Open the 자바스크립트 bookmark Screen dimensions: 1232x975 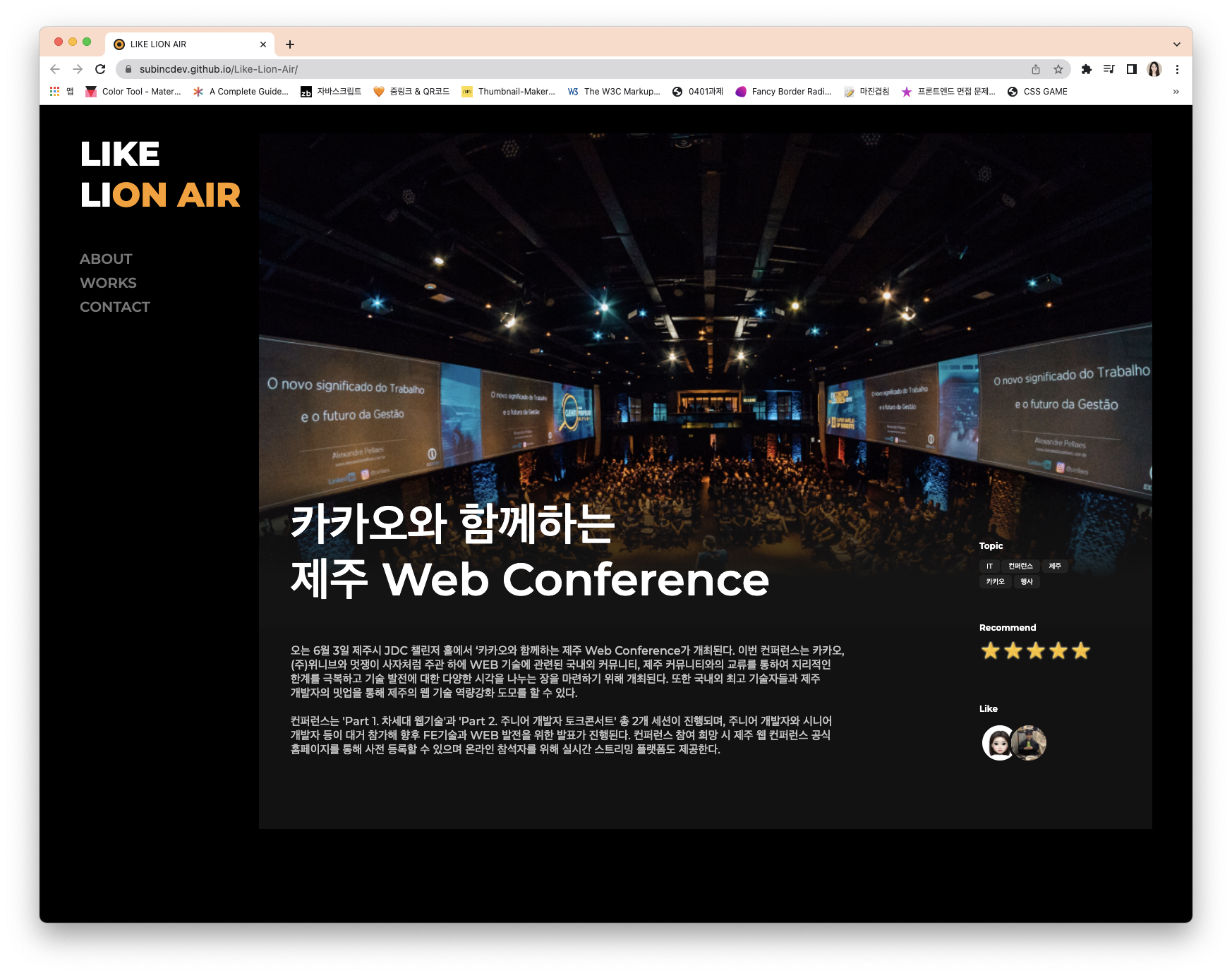[331, 92]
